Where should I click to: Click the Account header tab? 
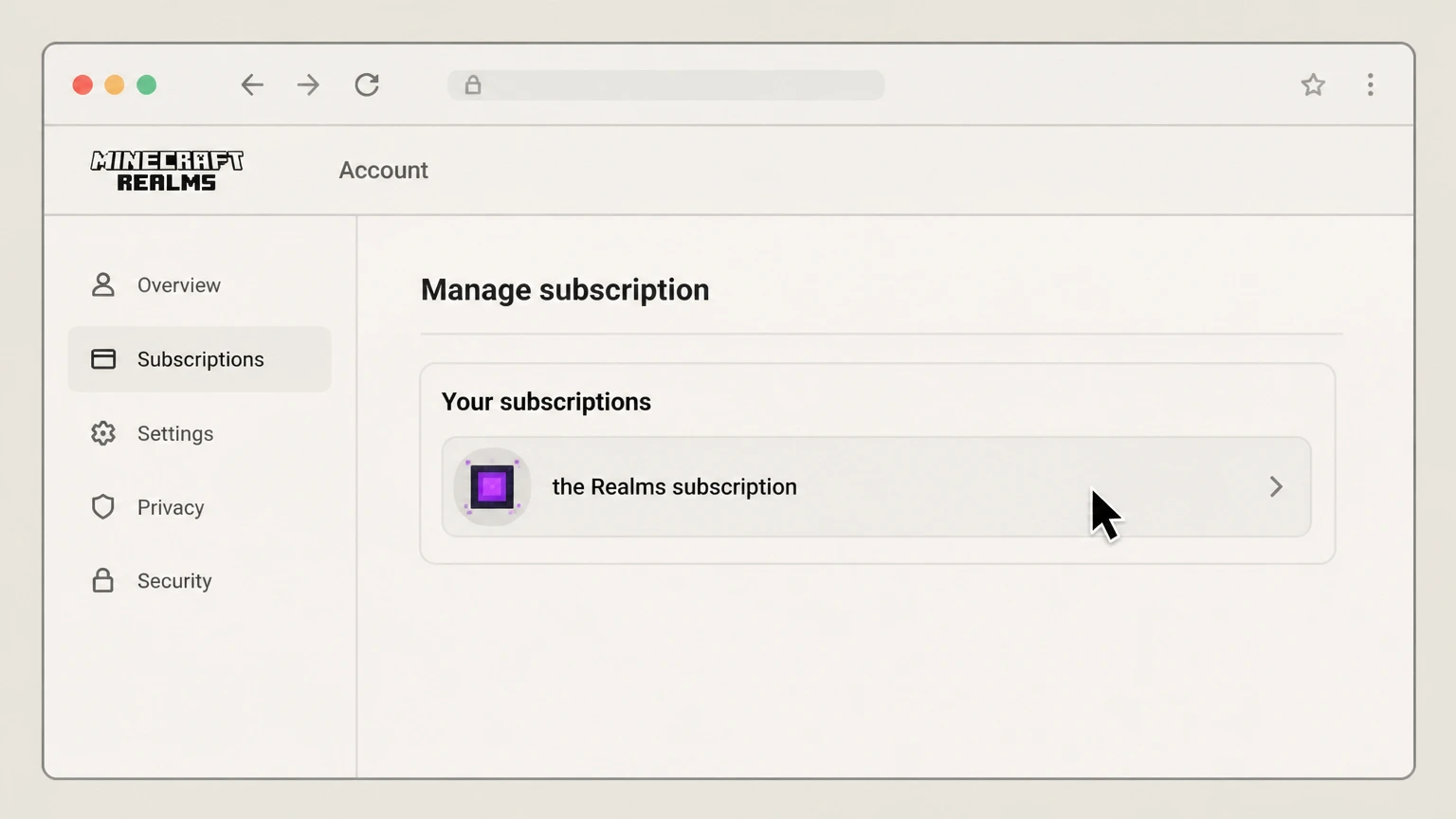[x=384, y=171]
